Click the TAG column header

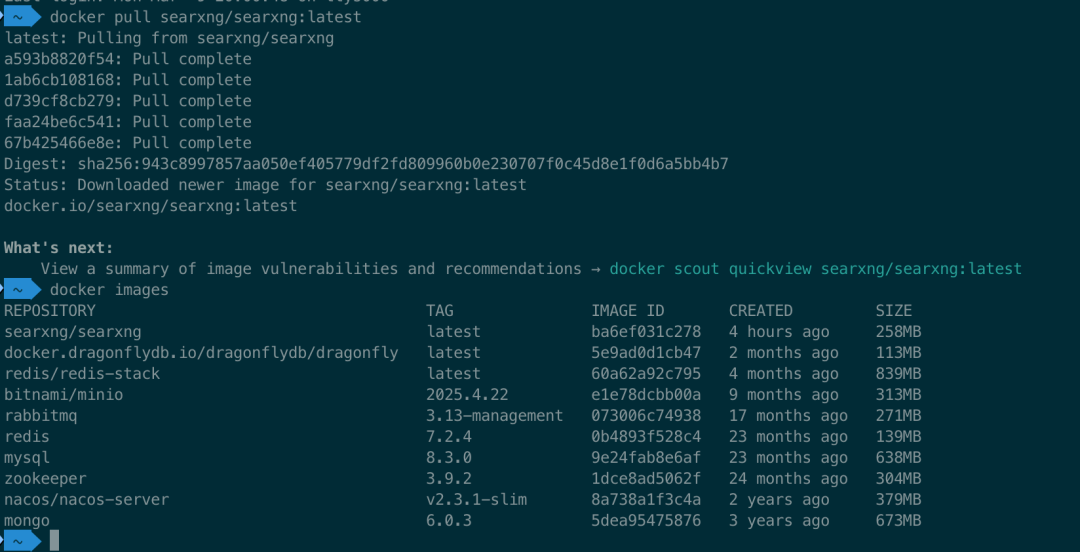[439, 311]
